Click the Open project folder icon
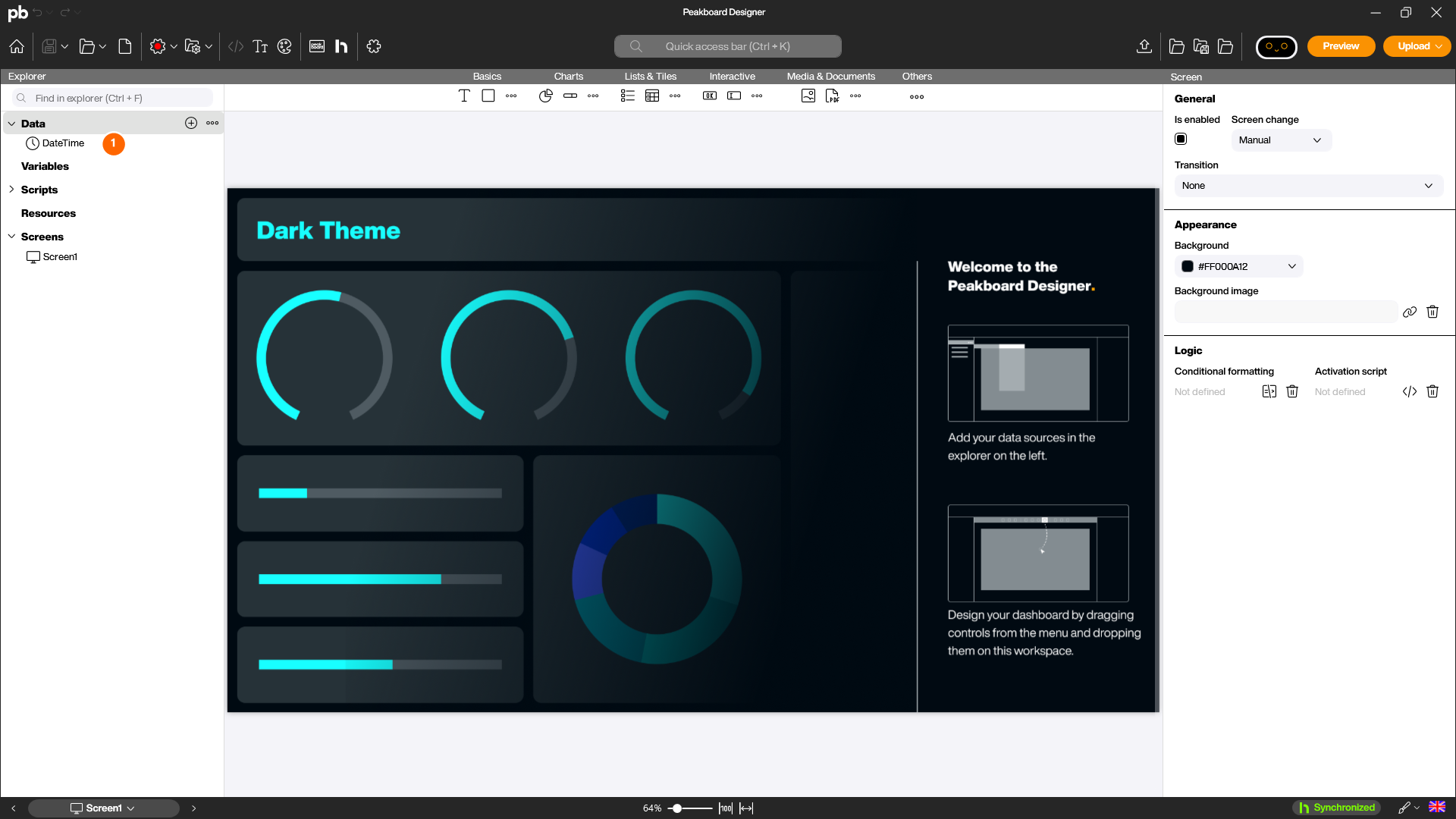 87,46
